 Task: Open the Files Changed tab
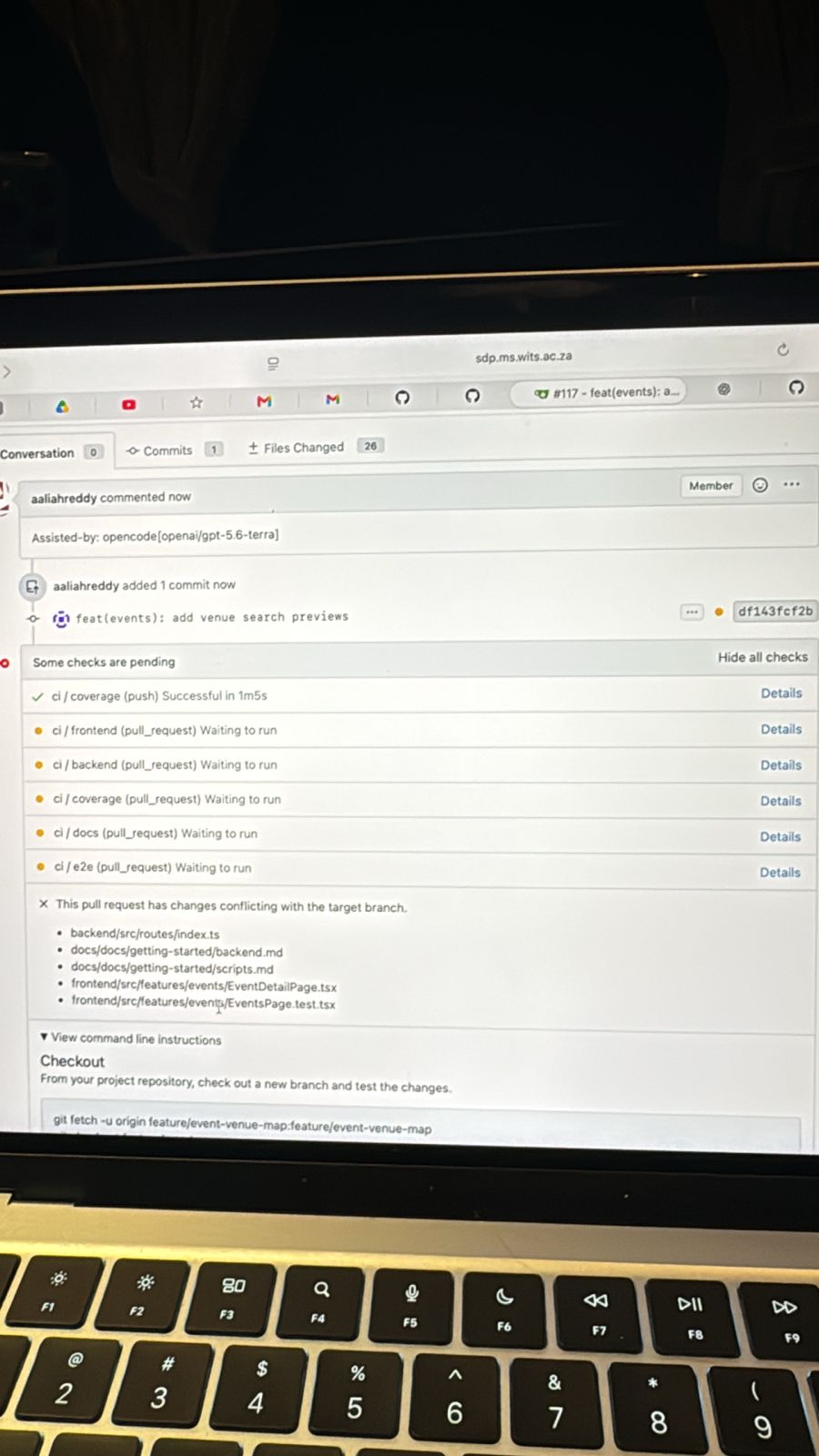(316, 447)
